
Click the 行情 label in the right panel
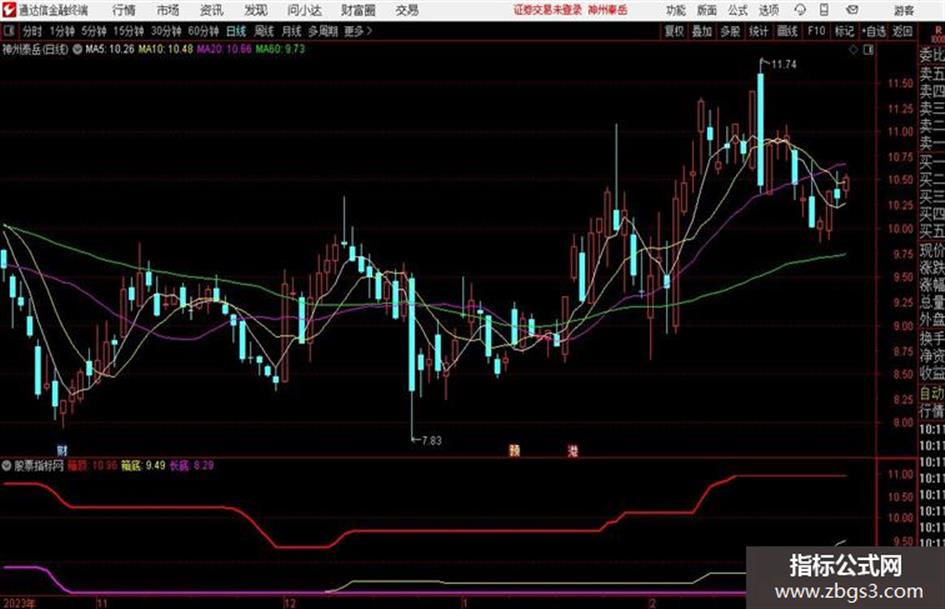pos(932,411)
